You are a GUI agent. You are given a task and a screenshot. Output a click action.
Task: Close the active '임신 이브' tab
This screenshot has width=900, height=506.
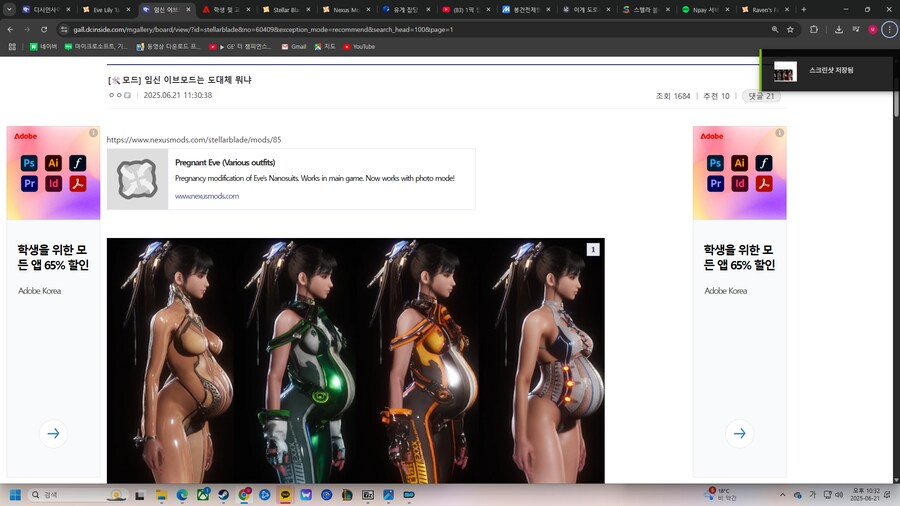(x=188, y=9)
